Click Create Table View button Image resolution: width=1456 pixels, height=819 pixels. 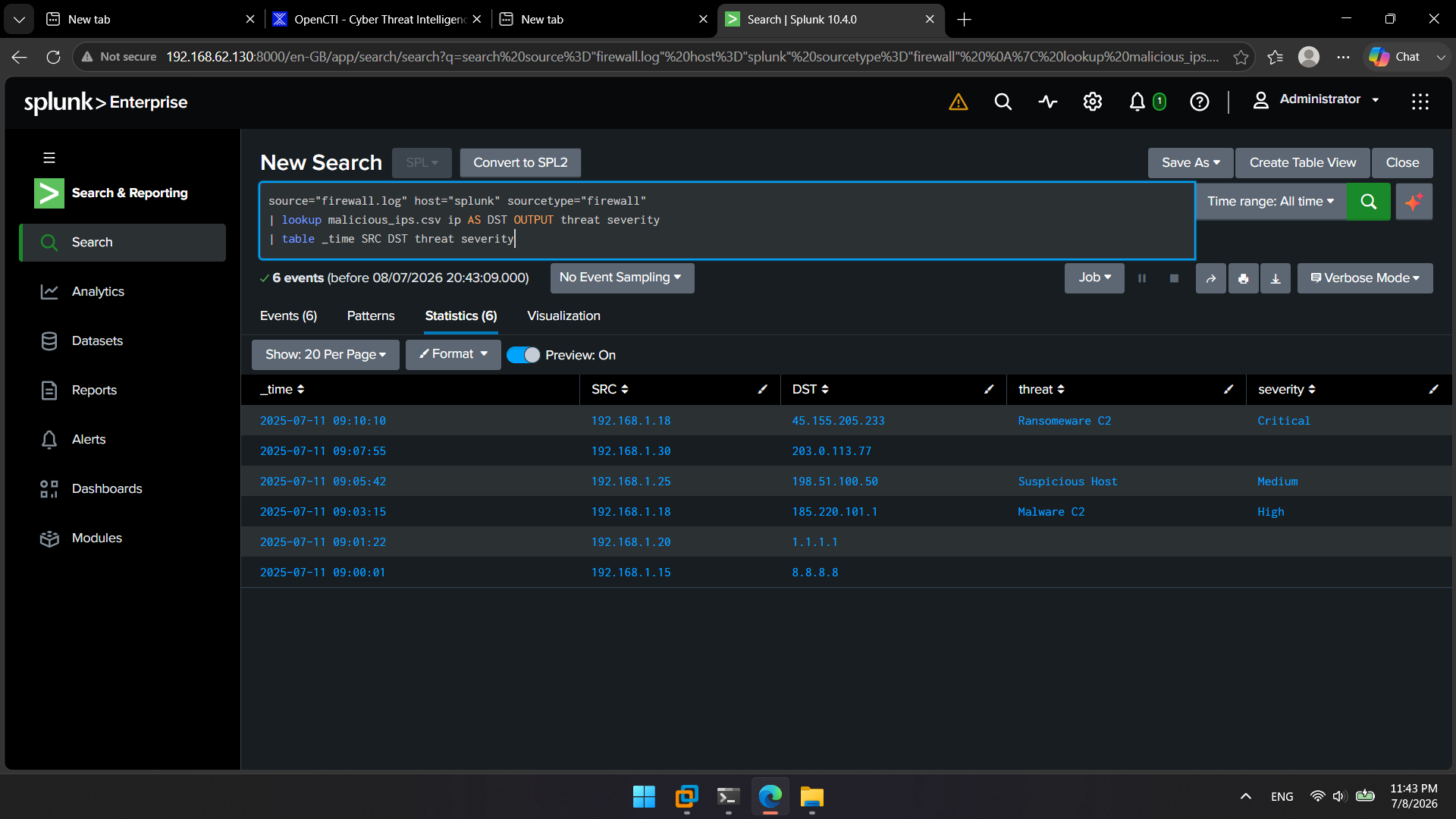pos(1303,162)
